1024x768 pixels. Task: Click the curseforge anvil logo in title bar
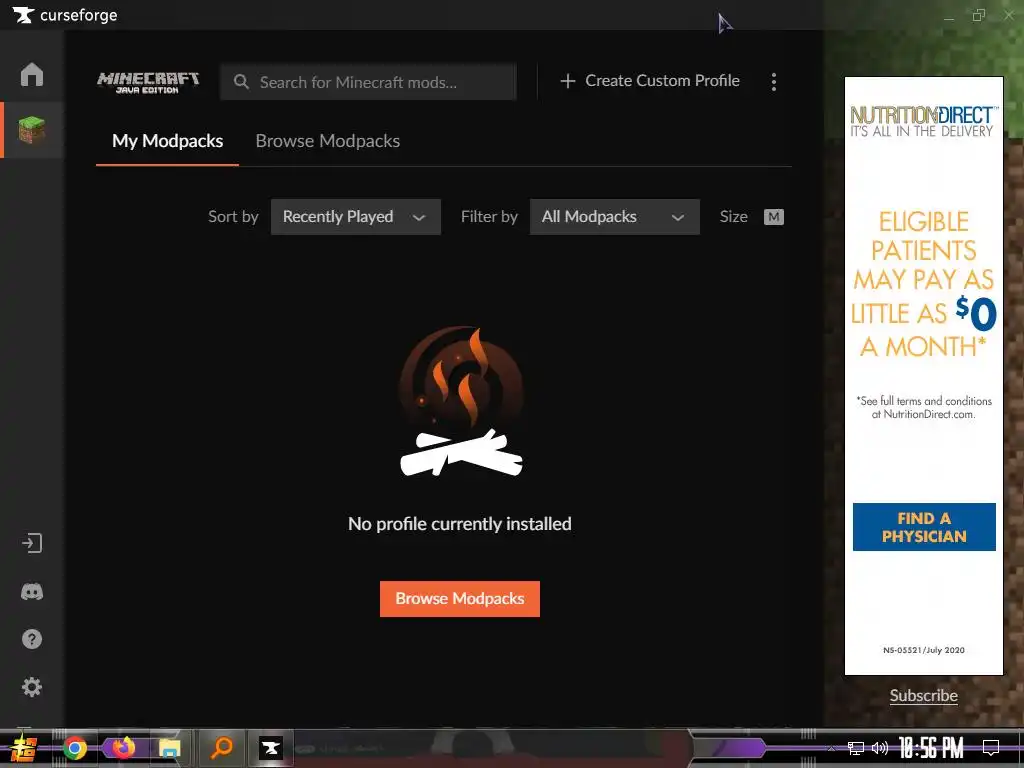23,15
